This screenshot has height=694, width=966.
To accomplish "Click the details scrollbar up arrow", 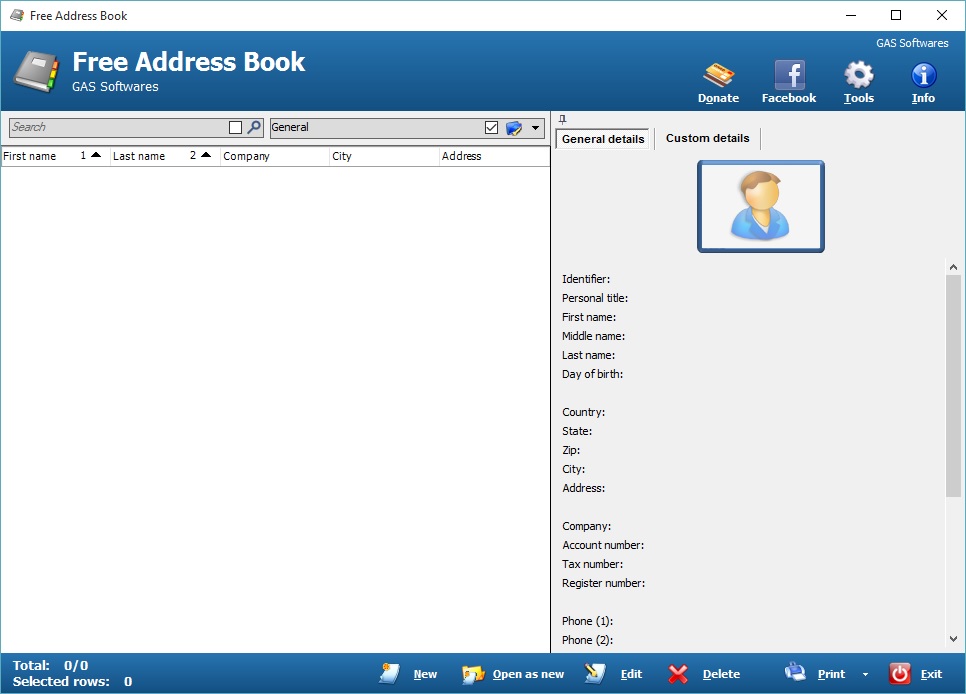I will [x=953, y=267].
